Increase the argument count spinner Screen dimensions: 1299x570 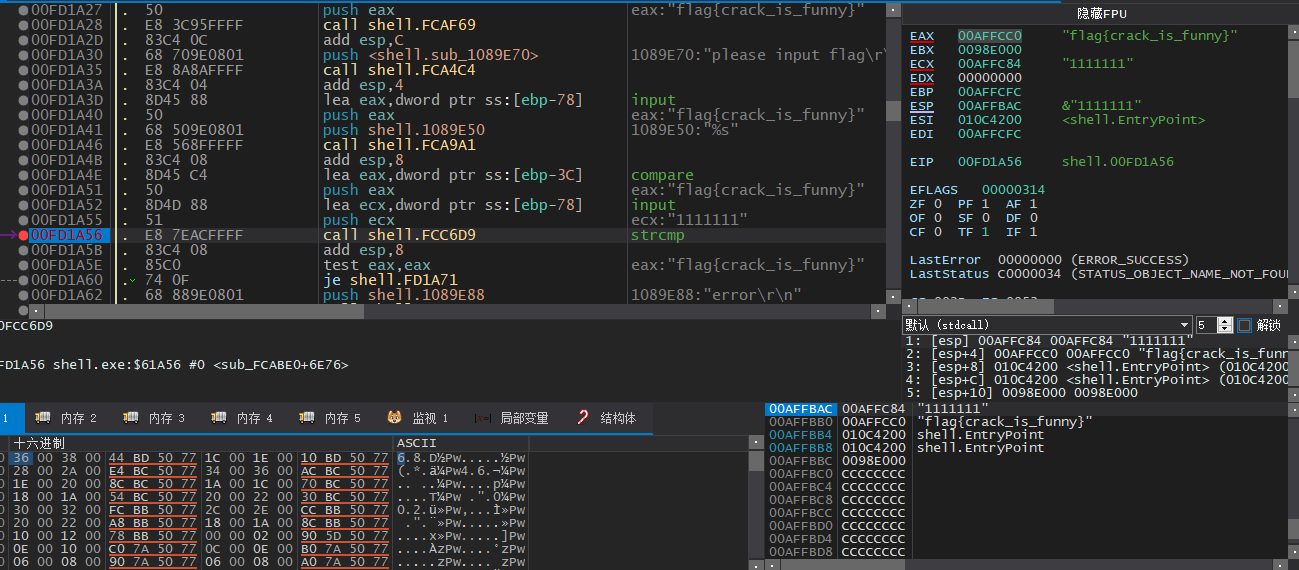1226,321
